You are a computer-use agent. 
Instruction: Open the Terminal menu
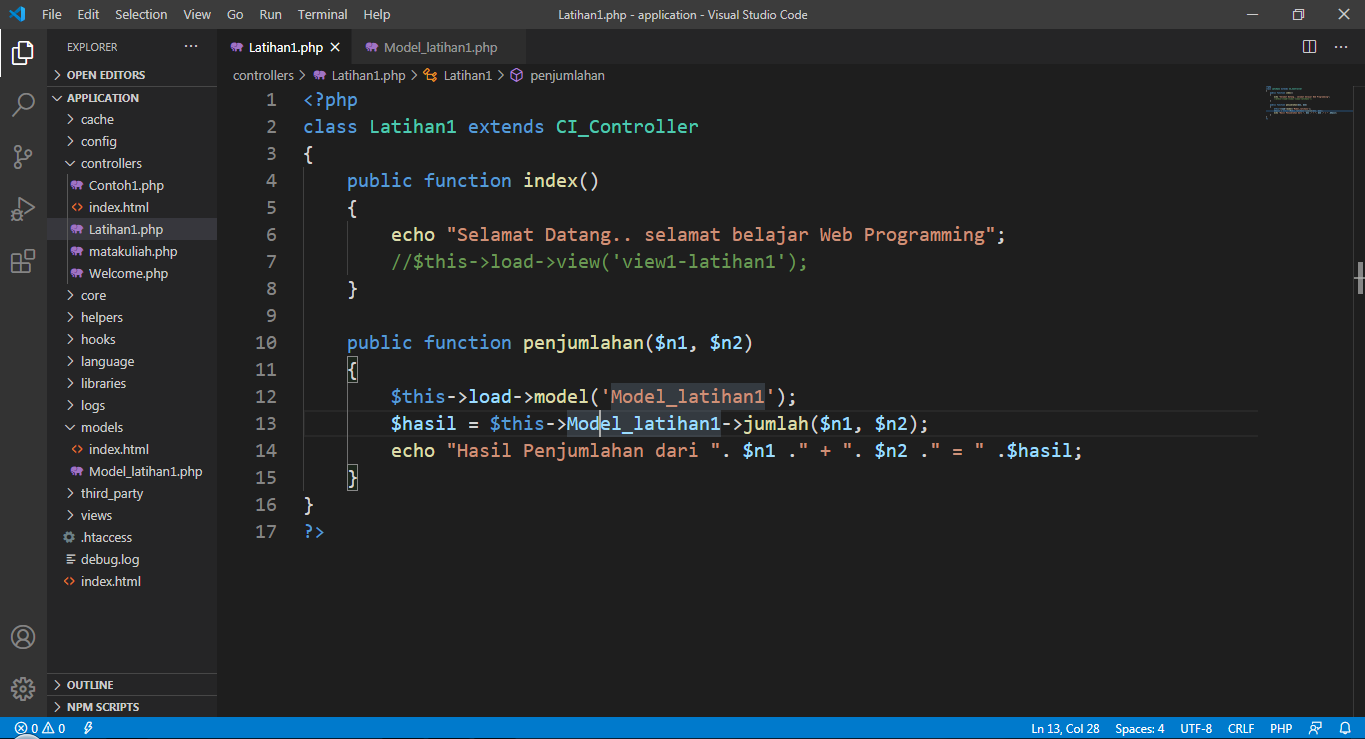point(321,14)
